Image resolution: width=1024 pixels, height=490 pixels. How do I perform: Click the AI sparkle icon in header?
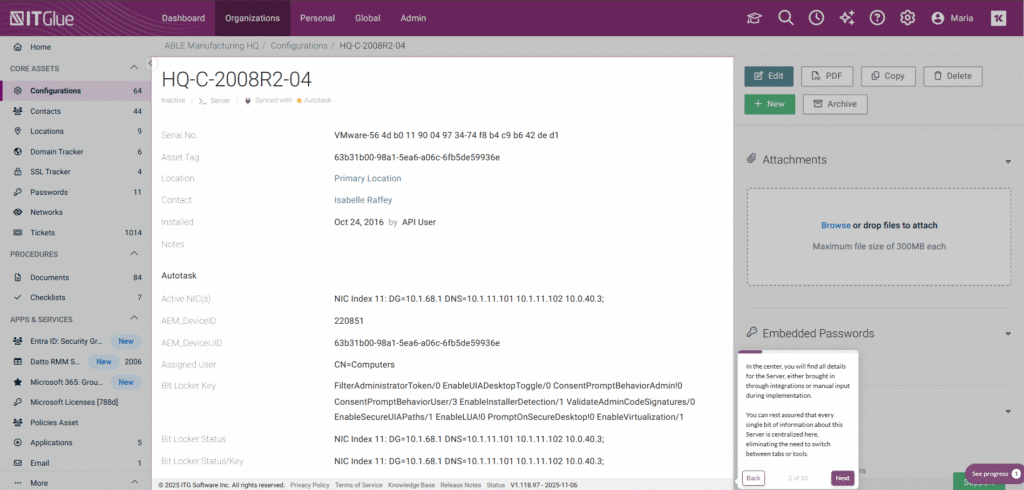[847, 18]
